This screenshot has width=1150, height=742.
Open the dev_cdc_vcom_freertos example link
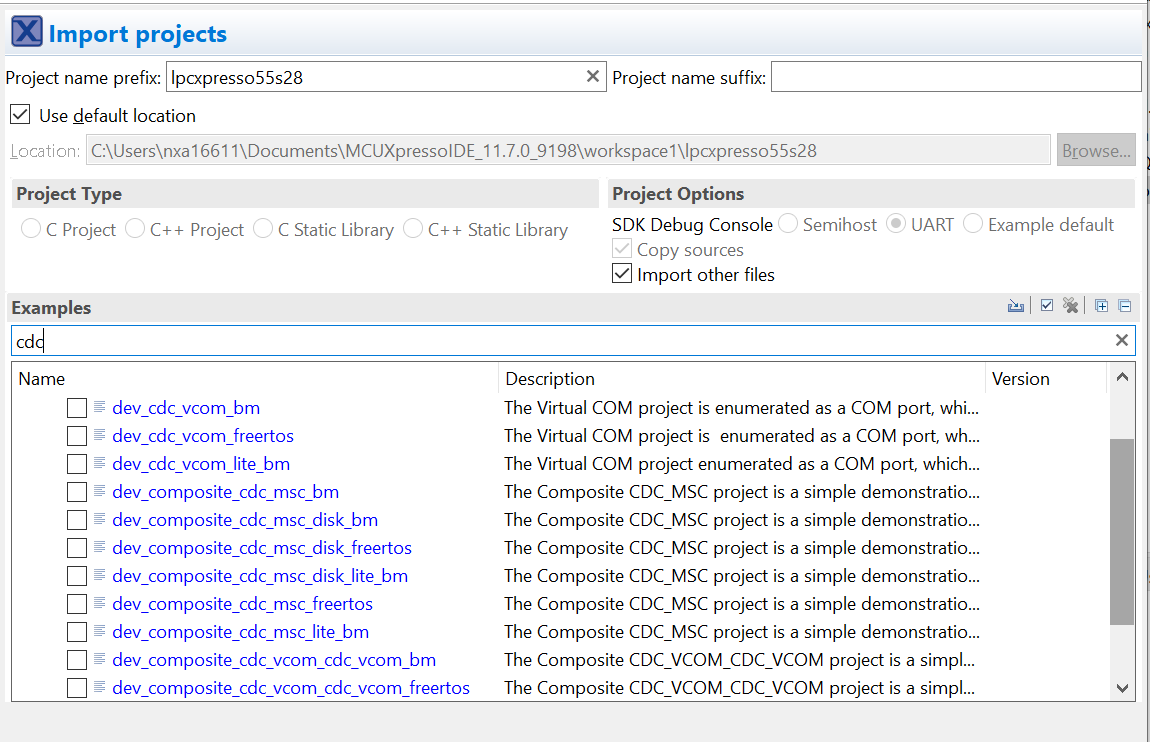click(x=203, y=435)
